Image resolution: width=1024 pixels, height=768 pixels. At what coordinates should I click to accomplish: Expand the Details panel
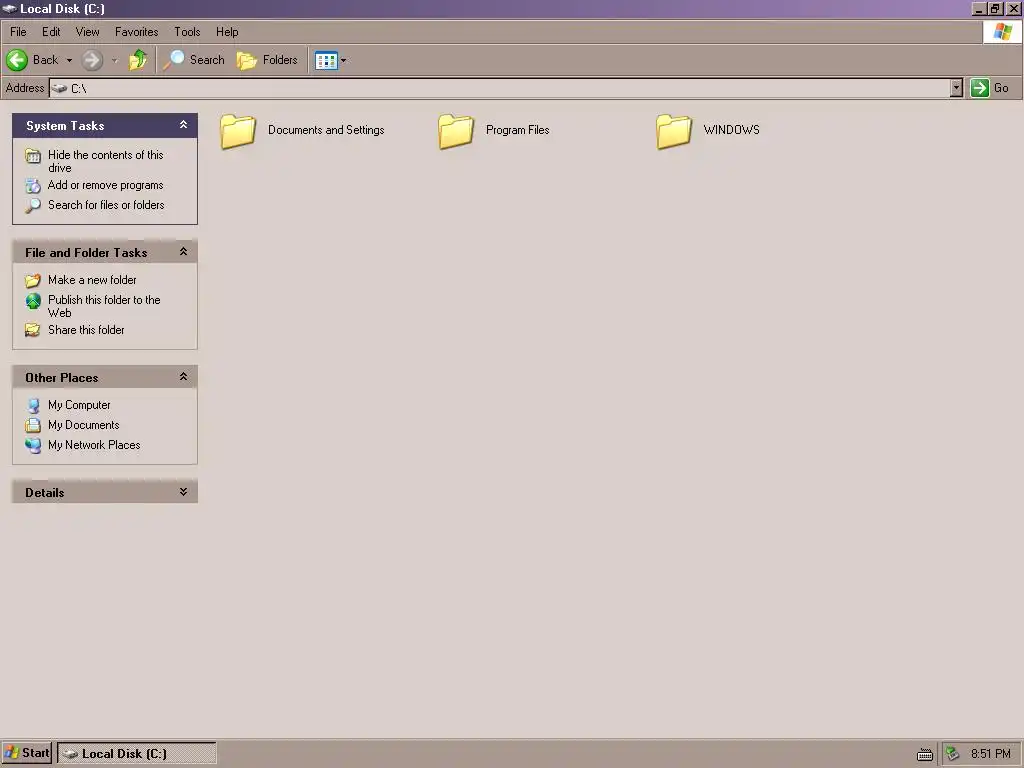point(184,492)
